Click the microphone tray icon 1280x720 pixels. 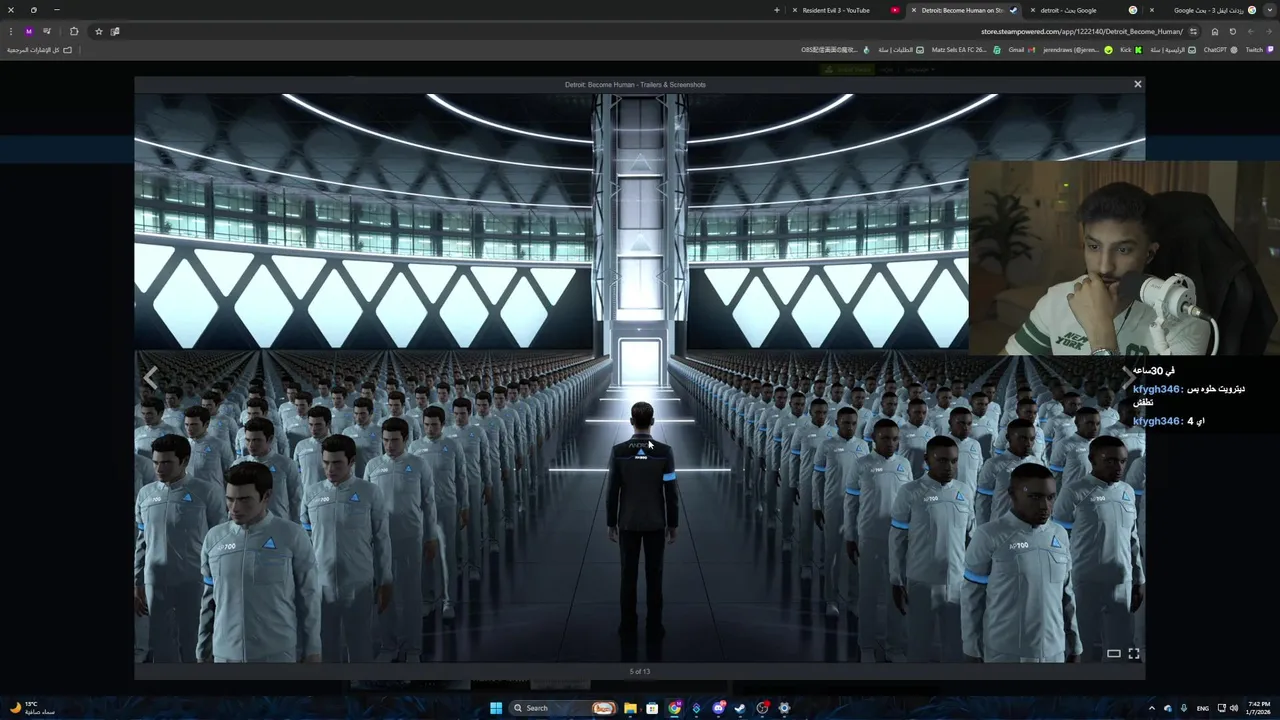pos(1184,708)
